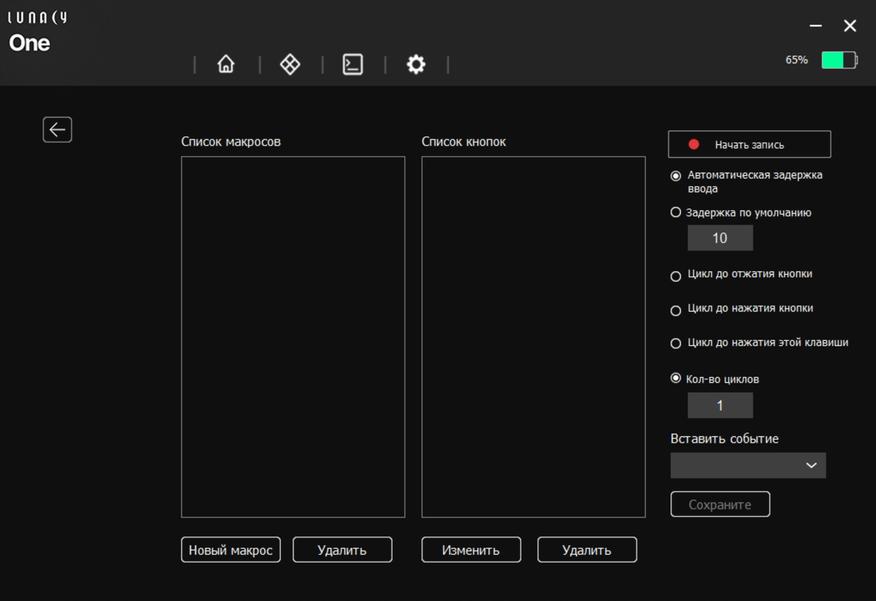
Task: Click the Lunacy One logo
Action: (38, 34)
